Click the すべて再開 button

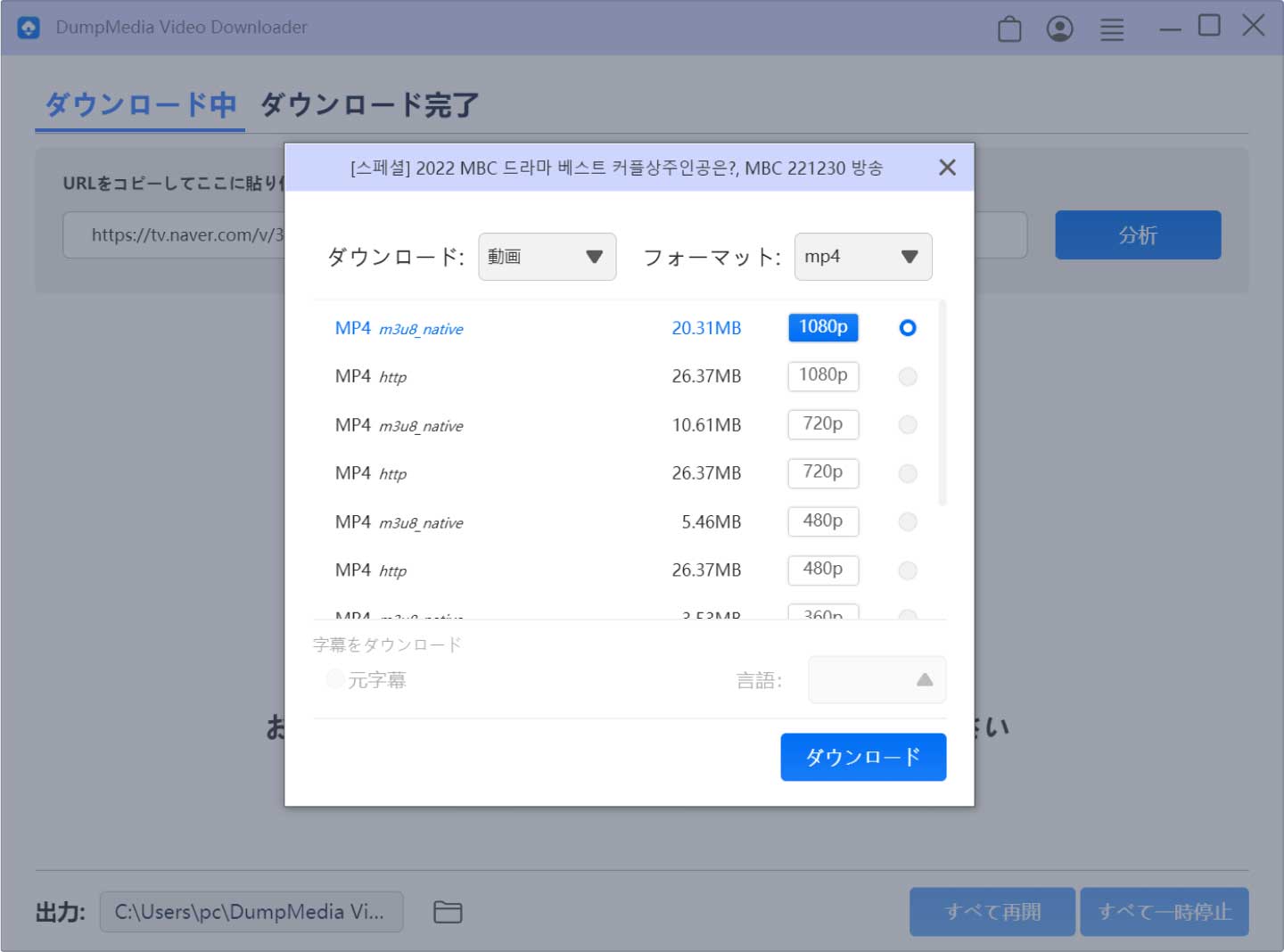[992, 912]
